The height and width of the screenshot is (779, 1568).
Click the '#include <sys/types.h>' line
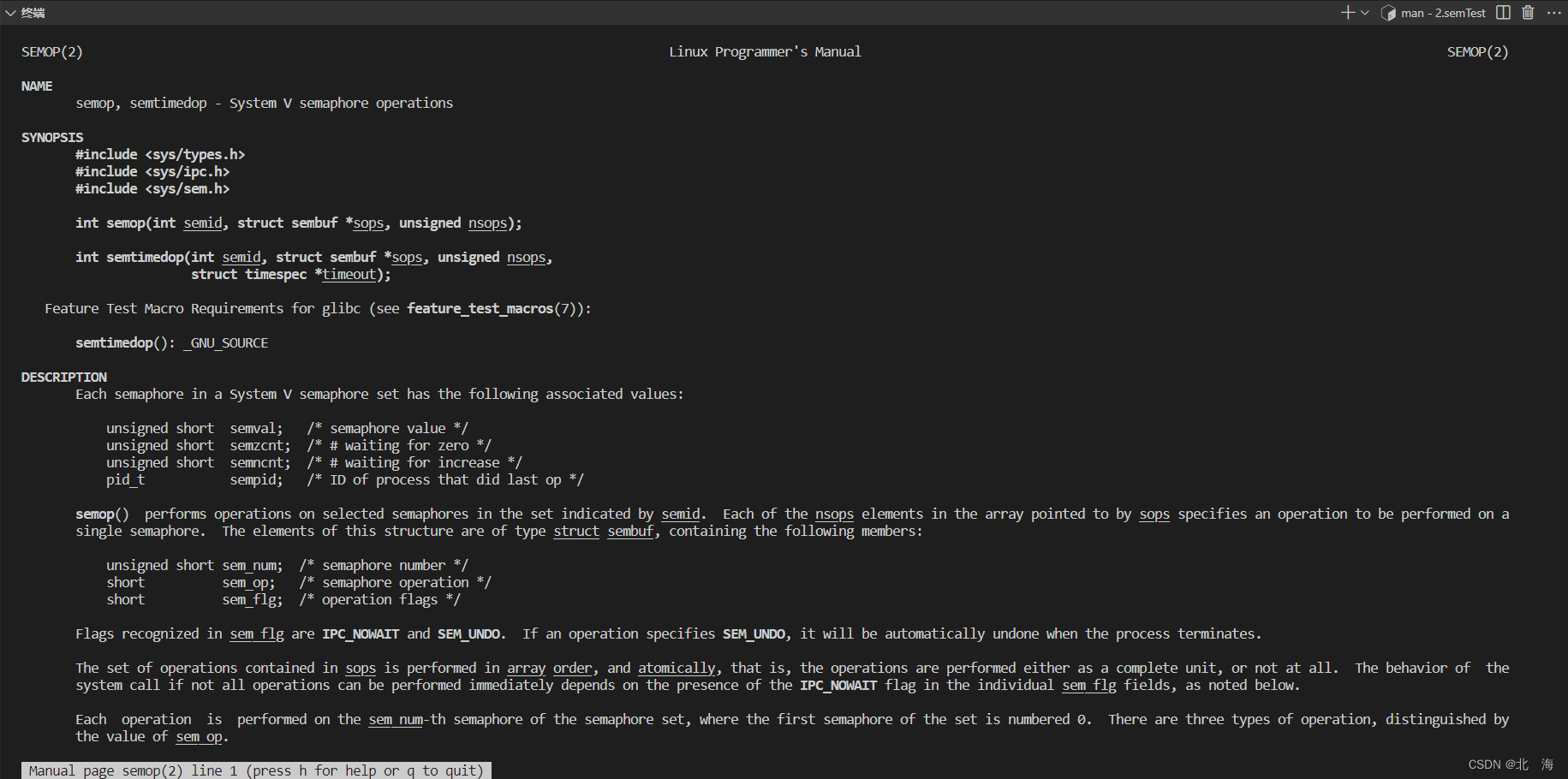coord(160,155)
